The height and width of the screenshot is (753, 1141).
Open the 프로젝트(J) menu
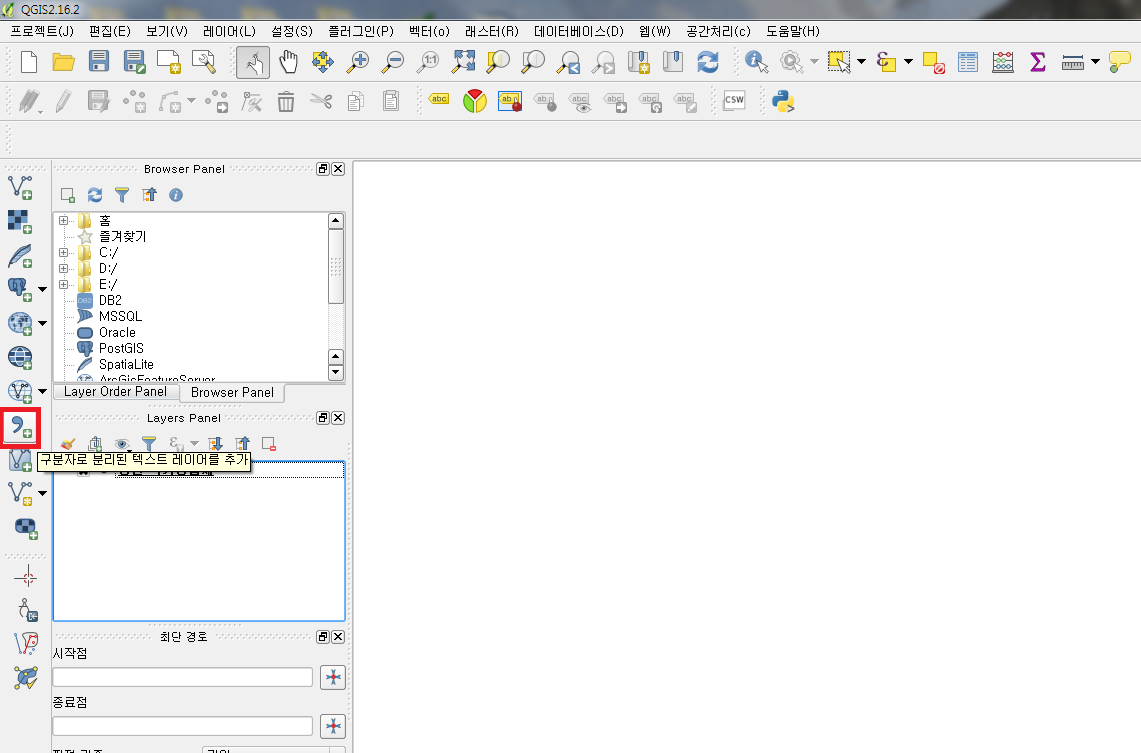(42, 31)
